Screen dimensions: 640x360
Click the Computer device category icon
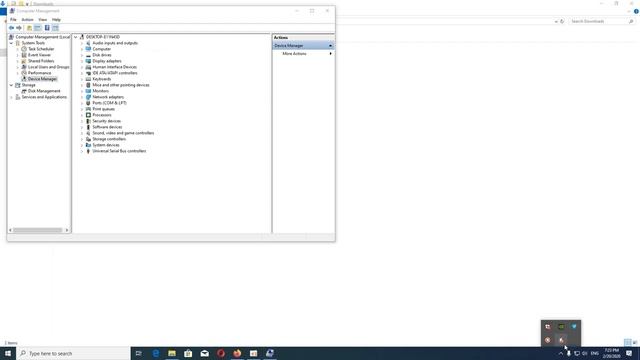click(88, 49)
